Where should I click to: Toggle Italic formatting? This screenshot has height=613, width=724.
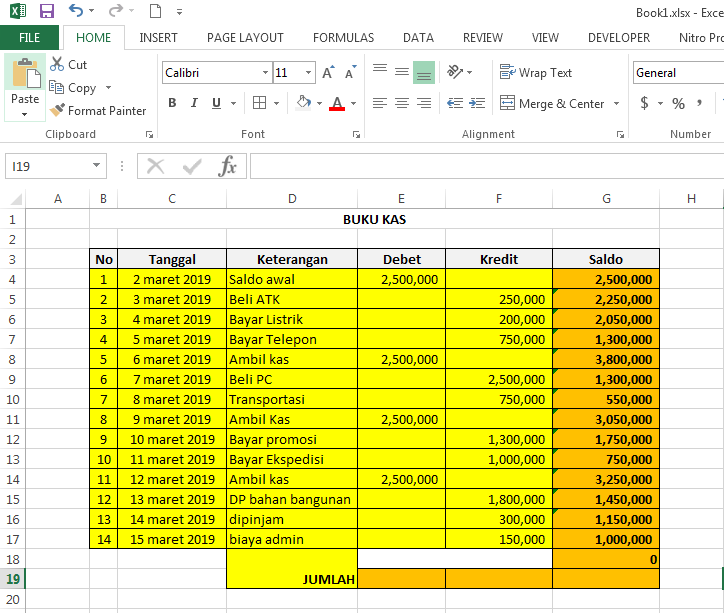pyautogui.click(x=194, y=103)
